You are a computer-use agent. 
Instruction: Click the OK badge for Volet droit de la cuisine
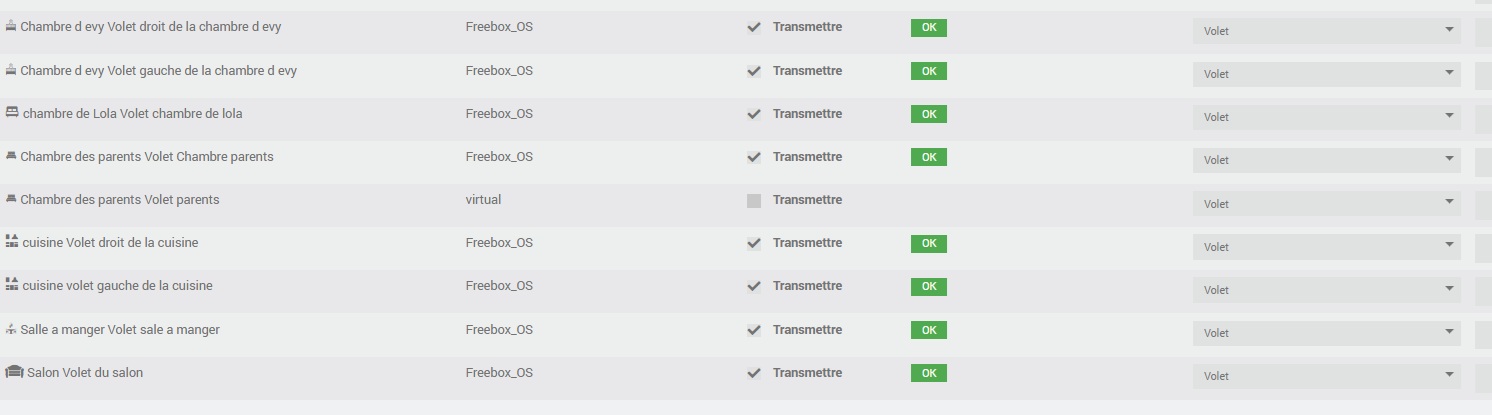(x=928, y=243)
